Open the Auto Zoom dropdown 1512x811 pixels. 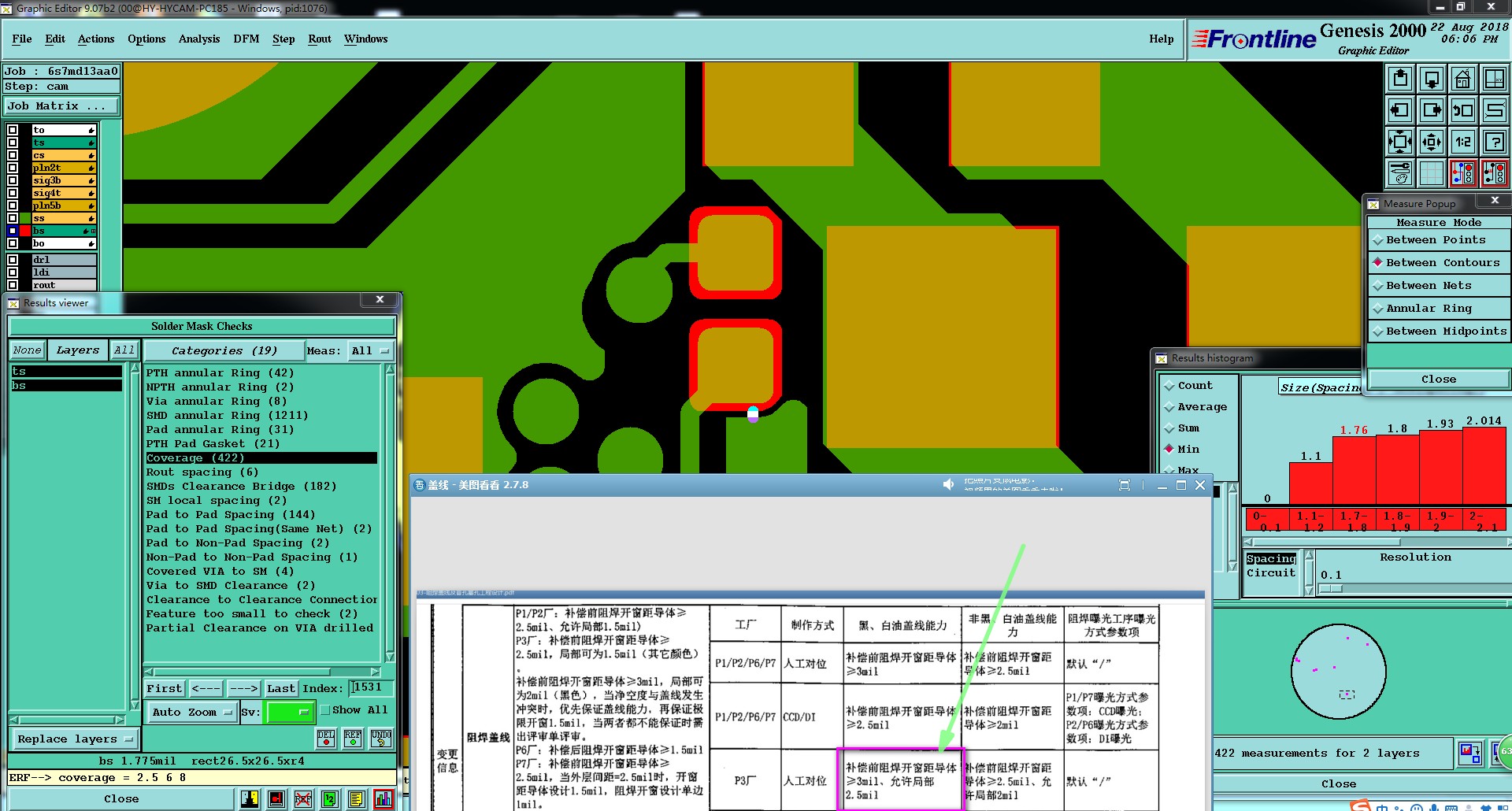(x=191, y=712)
